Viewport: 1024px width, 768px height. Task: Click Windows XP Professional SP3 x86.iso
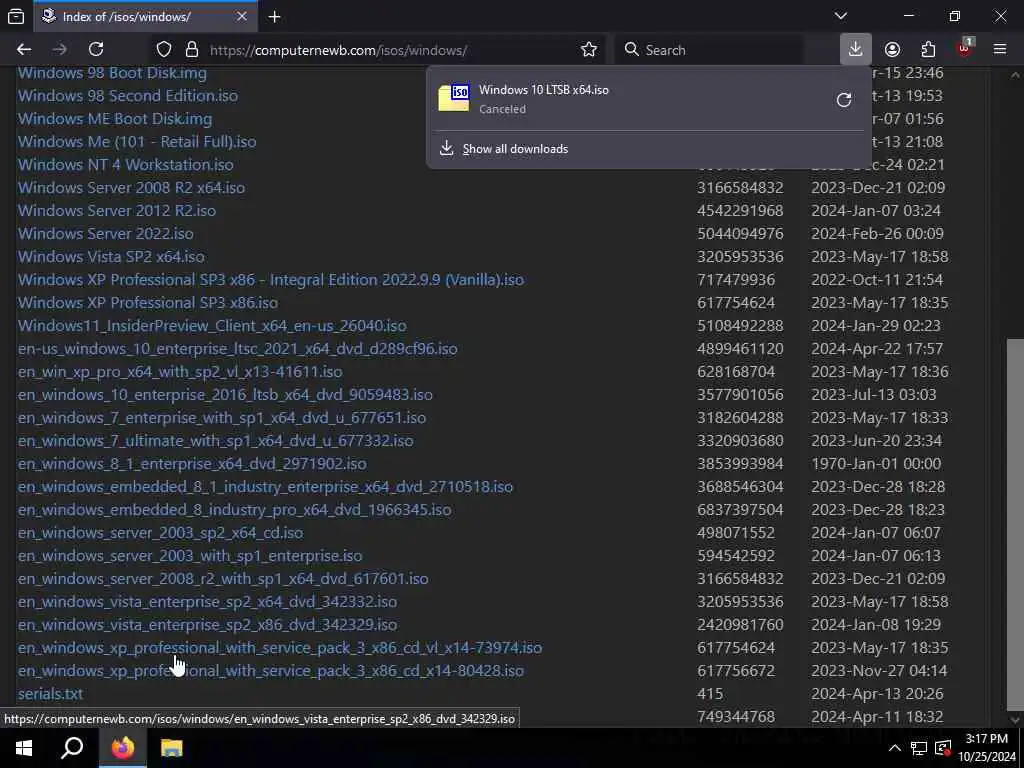point(148,302)
